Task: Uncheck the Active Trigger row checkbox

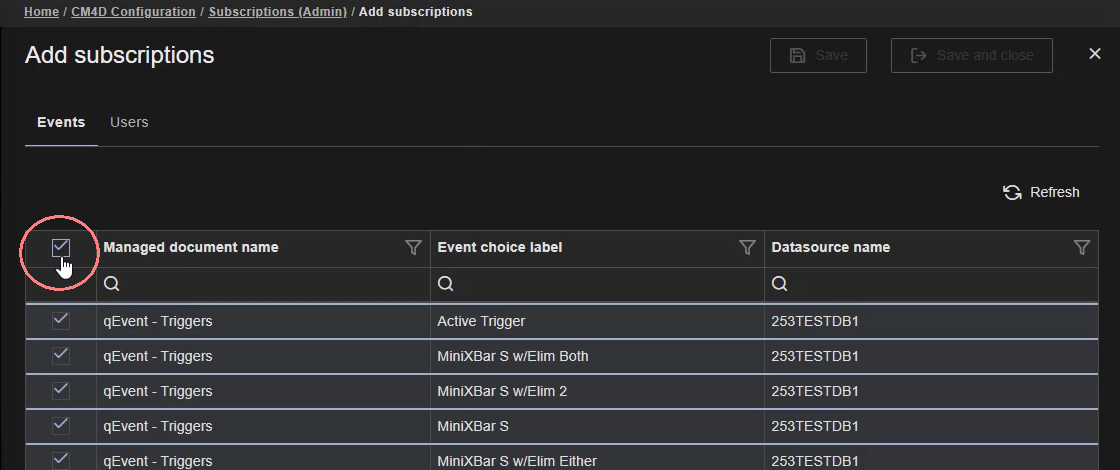Action: coord(61,321)
